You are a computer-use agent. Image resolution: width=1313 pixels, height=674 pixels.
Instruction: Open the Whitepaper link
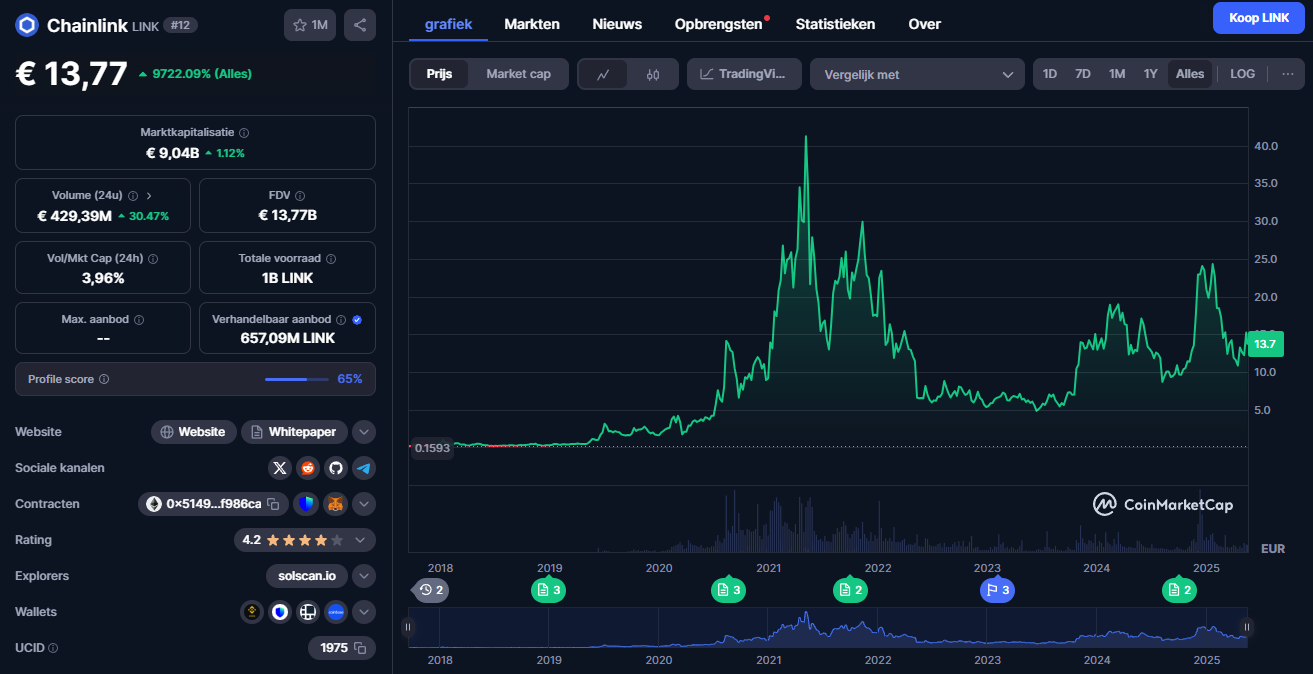[295, 432]
